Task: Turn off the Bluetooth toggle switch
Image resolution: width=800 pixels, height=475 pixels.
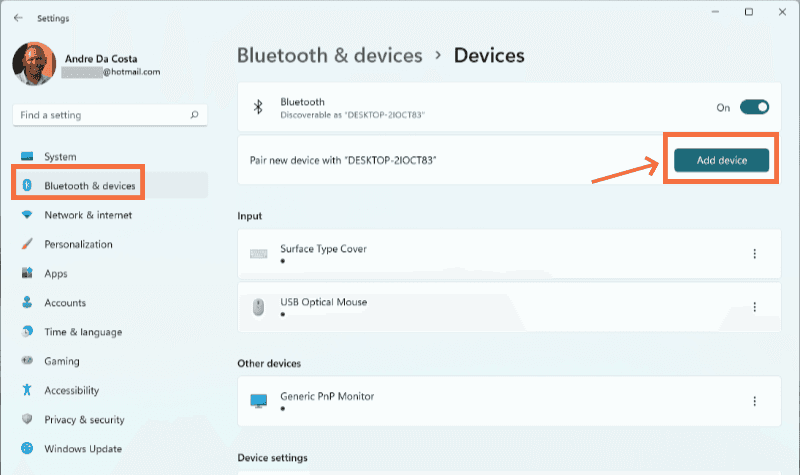Action: (754, 107)
